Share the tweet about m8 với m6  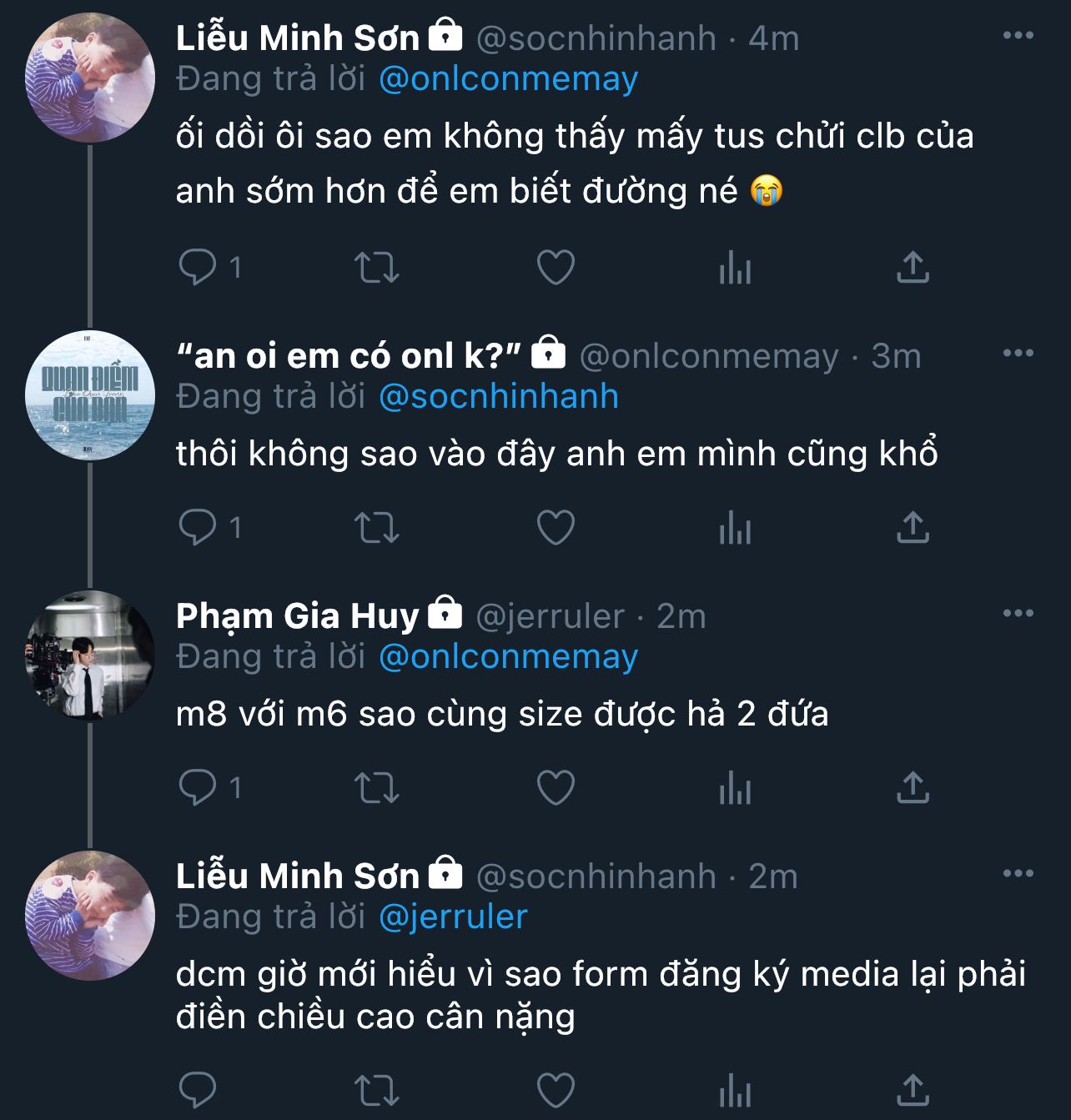(913, 788)
